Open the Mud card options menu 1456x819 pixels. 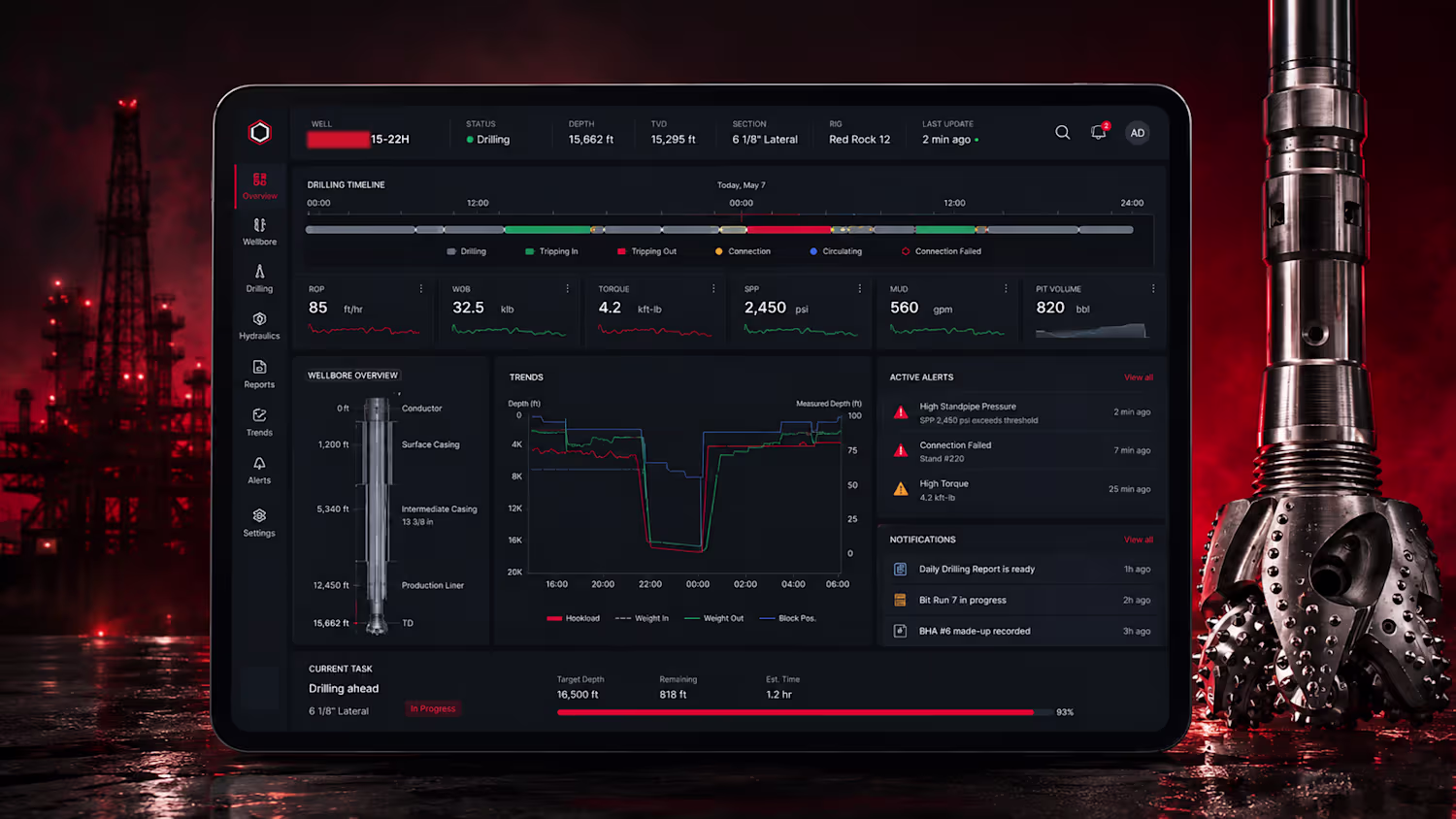[1006, 289]
